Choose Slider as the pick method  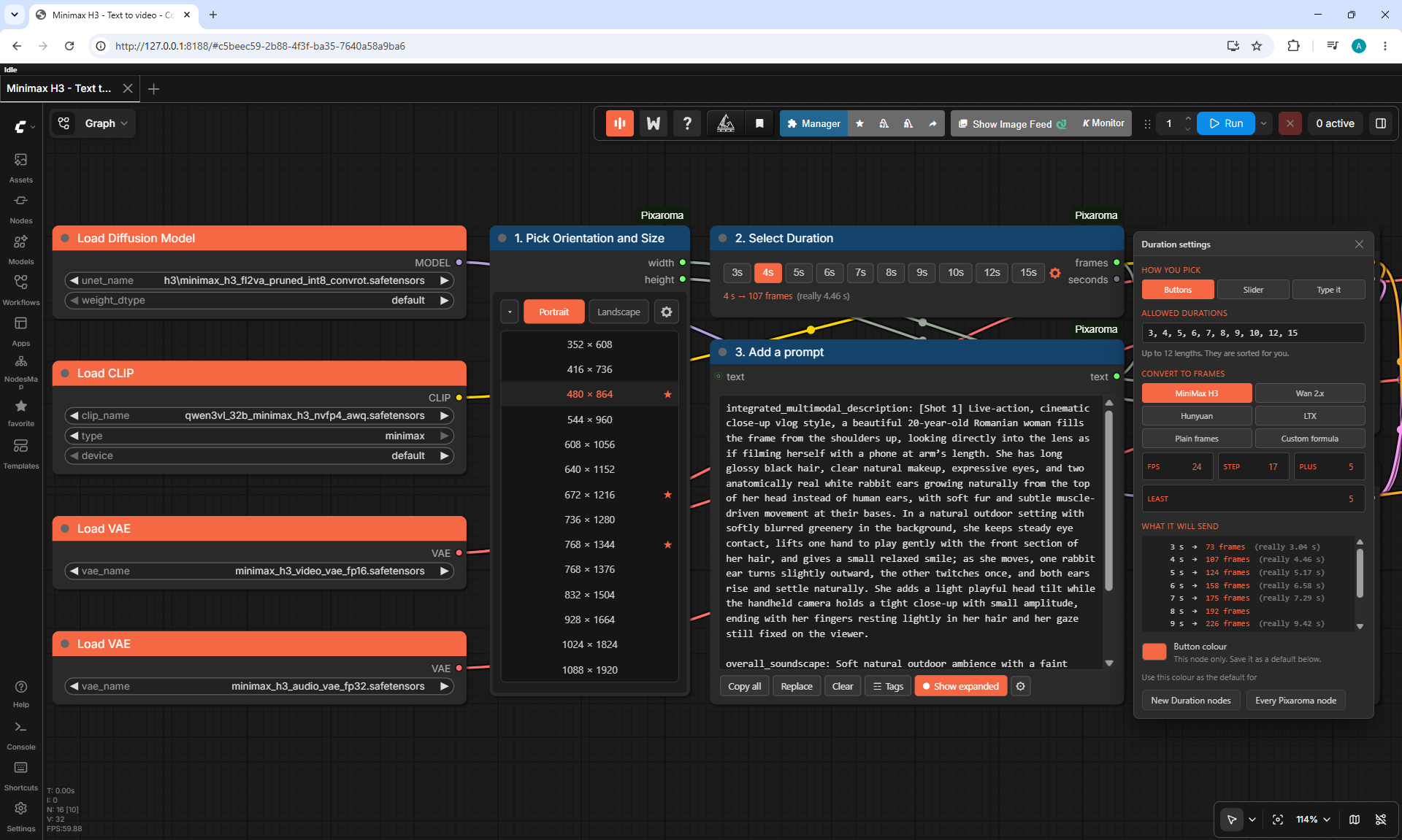(x=1253, y=290)
